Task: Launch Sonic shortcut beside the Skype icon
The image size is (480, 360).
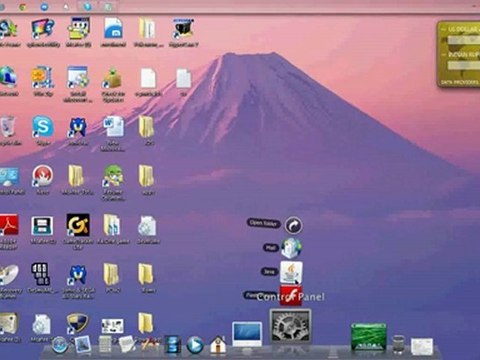Action: (x=78, y=127)
